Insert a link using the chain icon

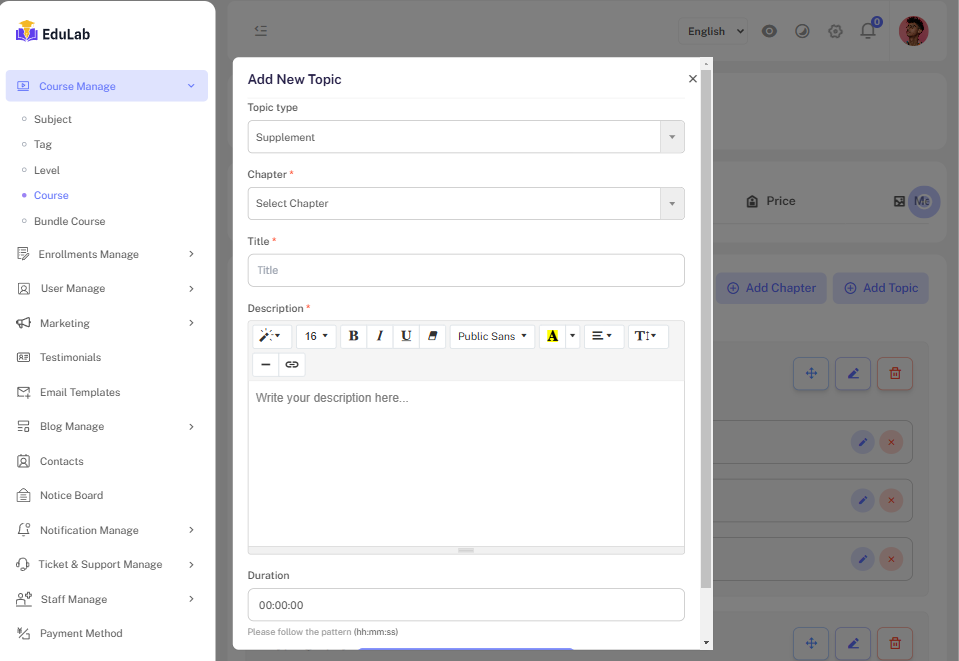click(x=292, y=365)
